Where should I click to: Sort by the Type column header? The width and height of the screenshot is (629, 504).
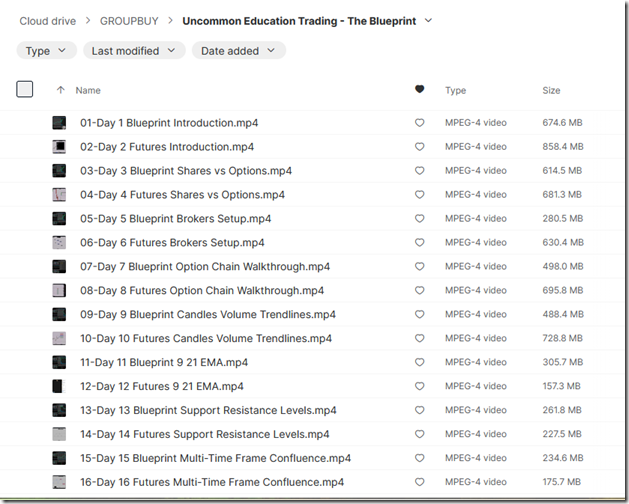(456, 90)
